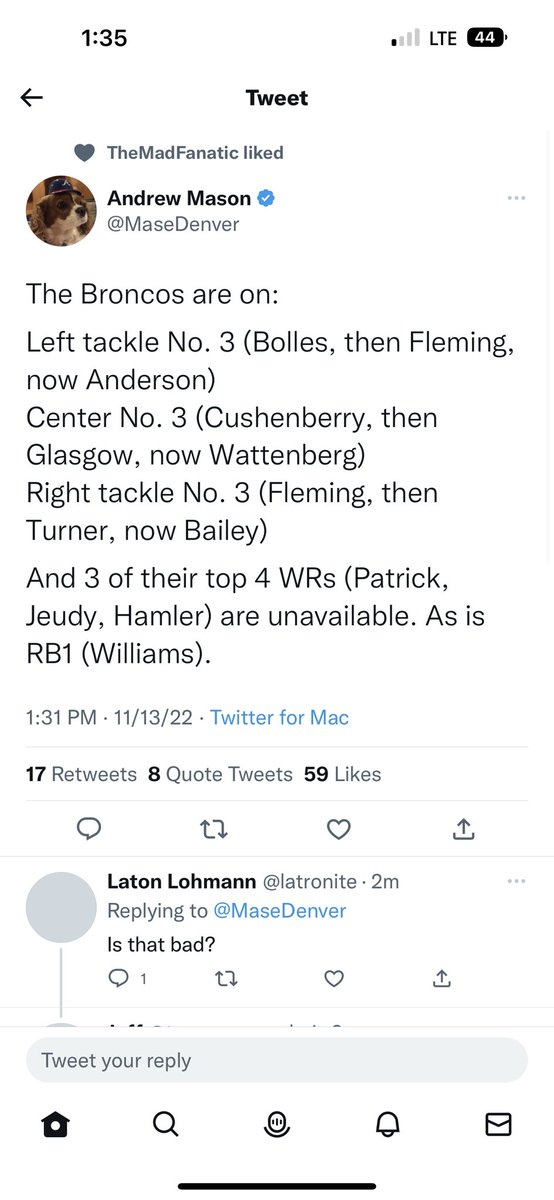Tap the Tweet your reply field

point(277,1060)
